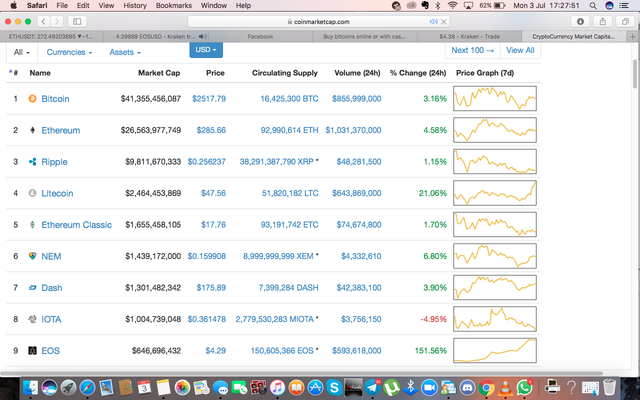Click the Dash coin logo
Viewport: 640px width, 400px height.
pos(32,288)
